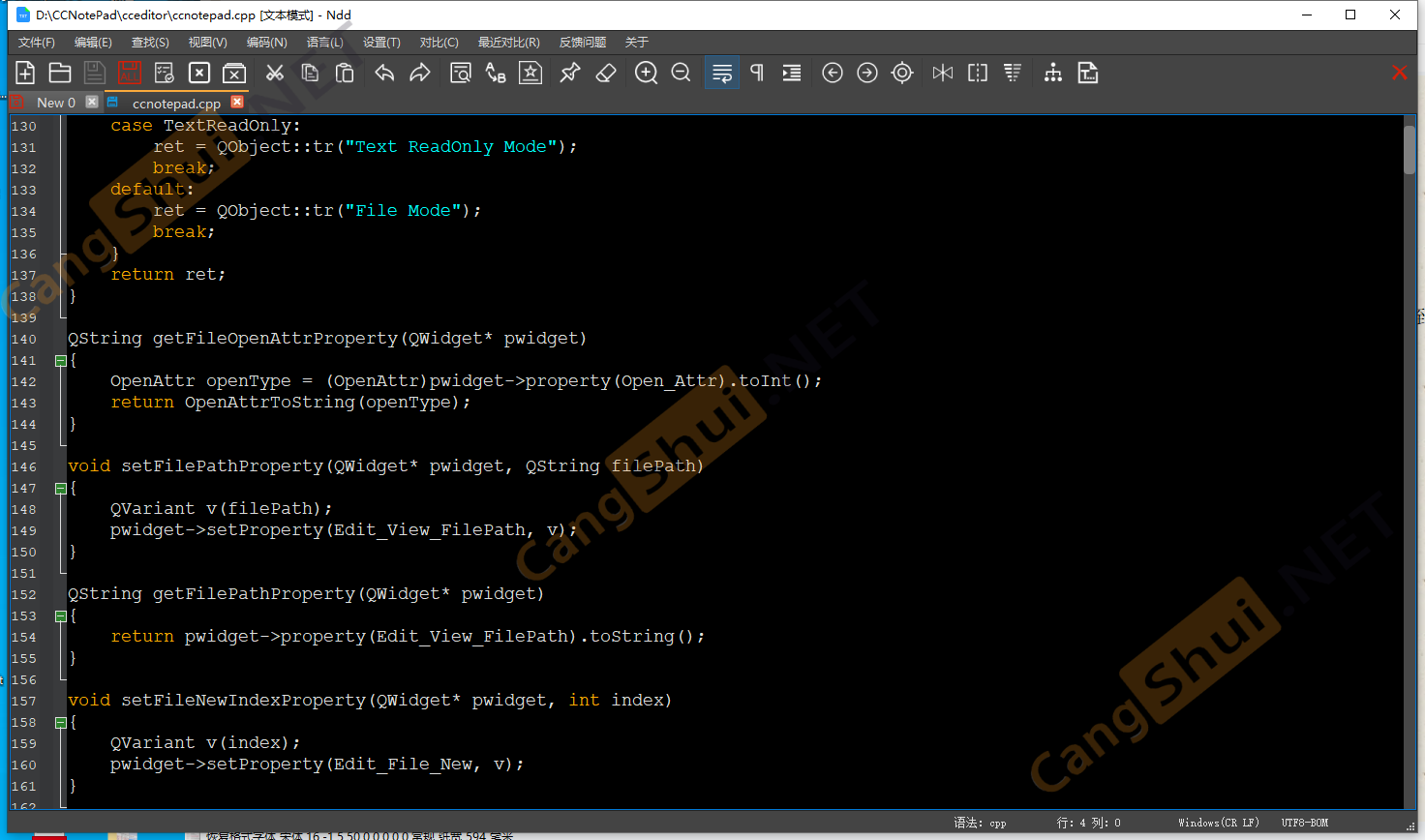Click 'OpenAttrToString(openType);' code line
The image size is (1425, 840).
pos(327,402)
